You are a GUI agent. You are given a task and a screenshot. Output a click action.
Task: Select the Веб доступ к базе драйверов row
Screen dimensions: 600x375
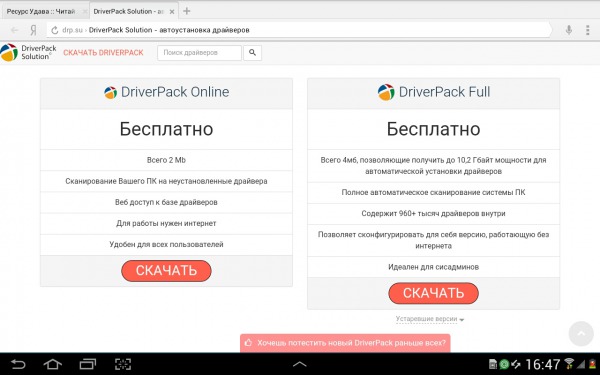pyautogui.click(x=166, y=202)
